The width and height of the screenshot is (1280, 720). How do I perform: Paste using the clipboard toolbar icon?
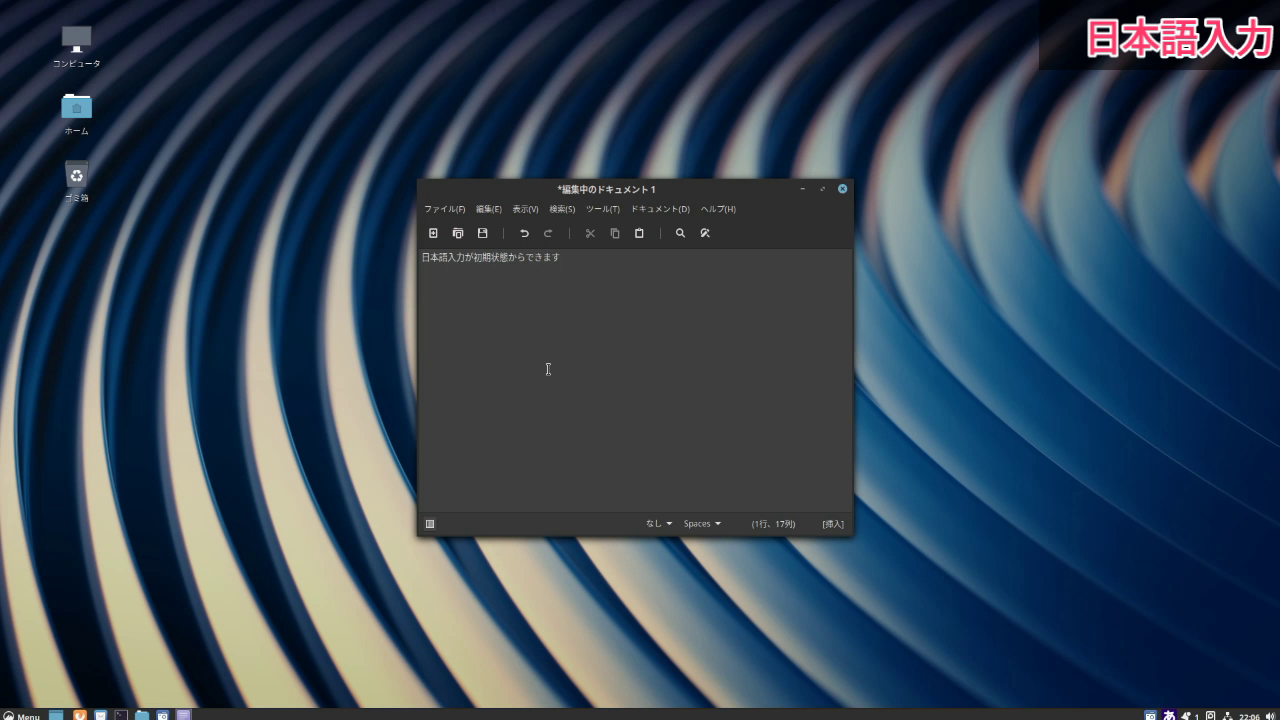point(639,233)
